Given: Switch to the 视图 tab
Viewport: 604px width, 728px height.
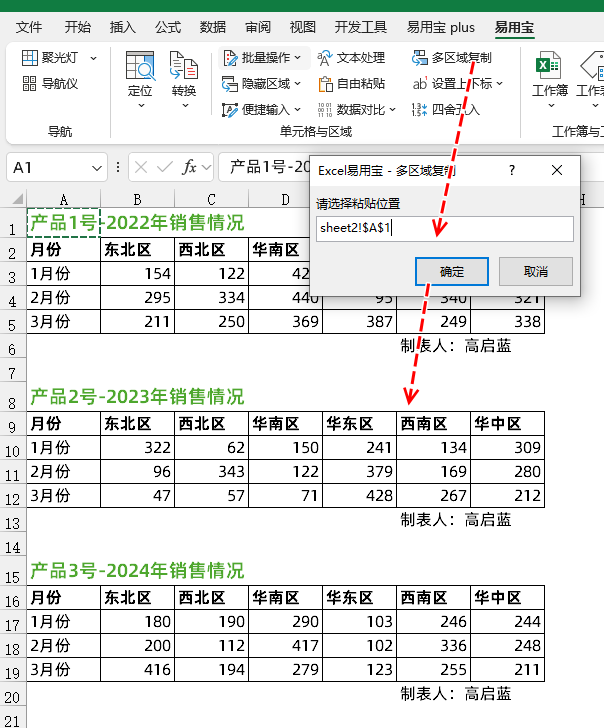Looking at the screenshot, I should (x=303, y=27).
